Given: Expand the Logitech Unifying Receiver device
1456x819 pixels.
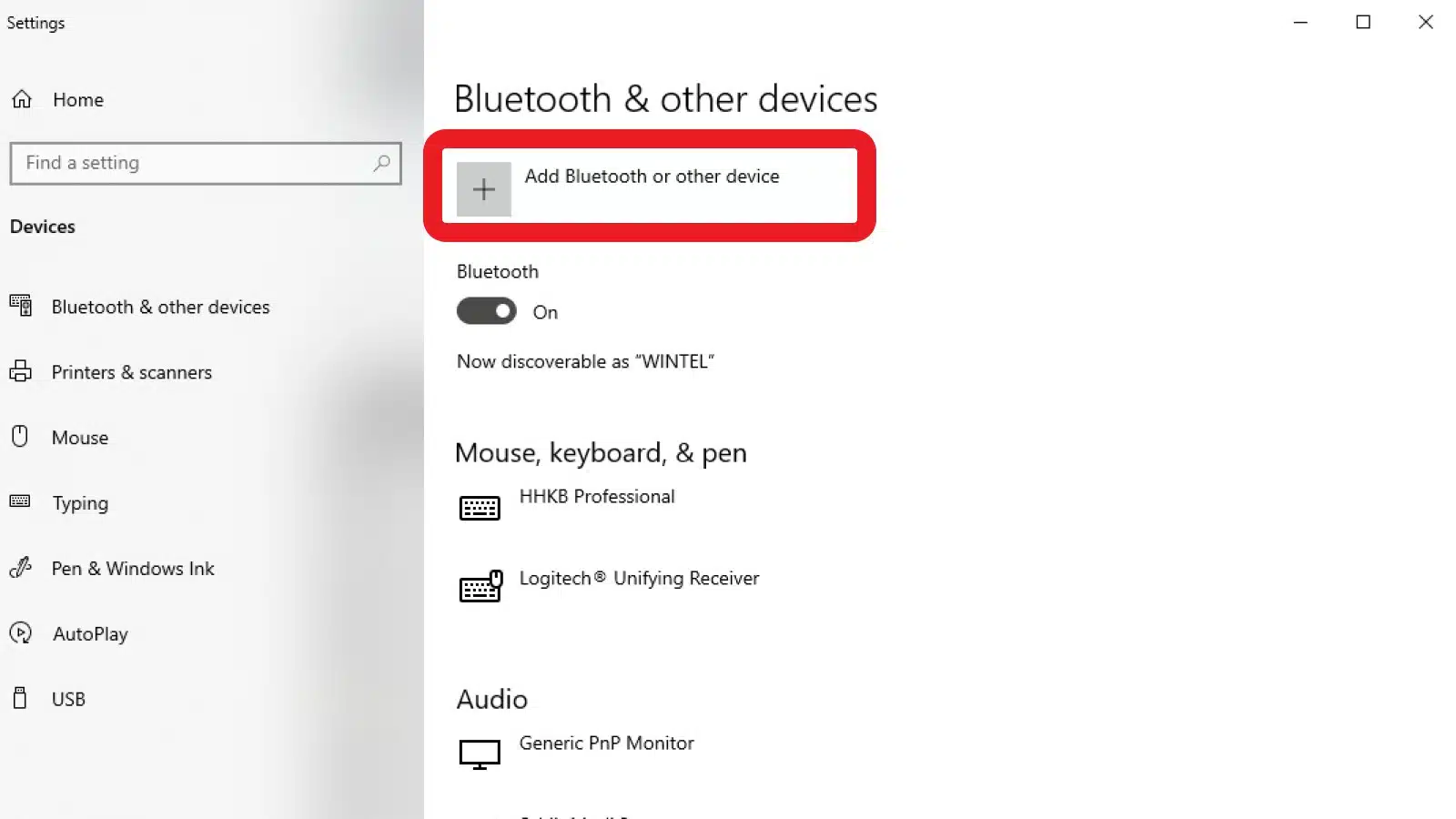Looking at the screenshot, I should 639,578.
